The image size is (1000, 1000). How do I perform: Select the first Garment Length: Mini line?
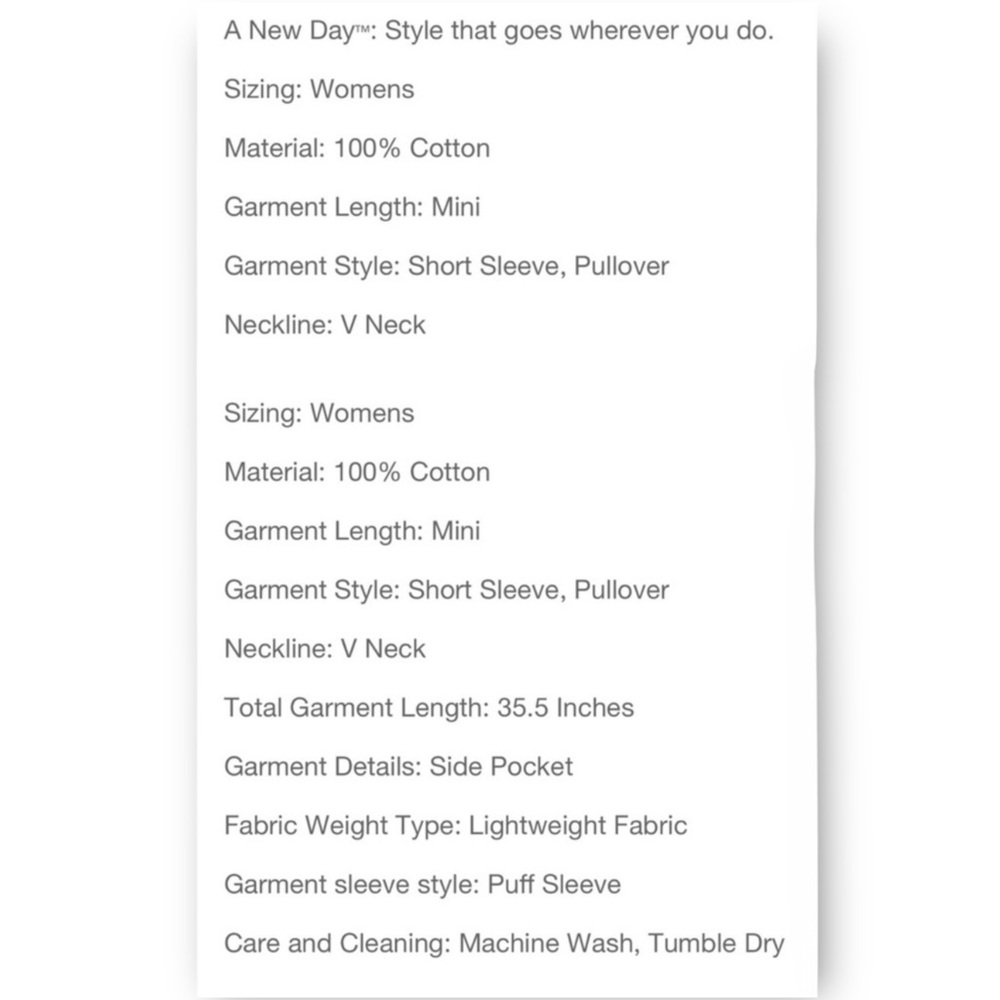tap(352, 207)
